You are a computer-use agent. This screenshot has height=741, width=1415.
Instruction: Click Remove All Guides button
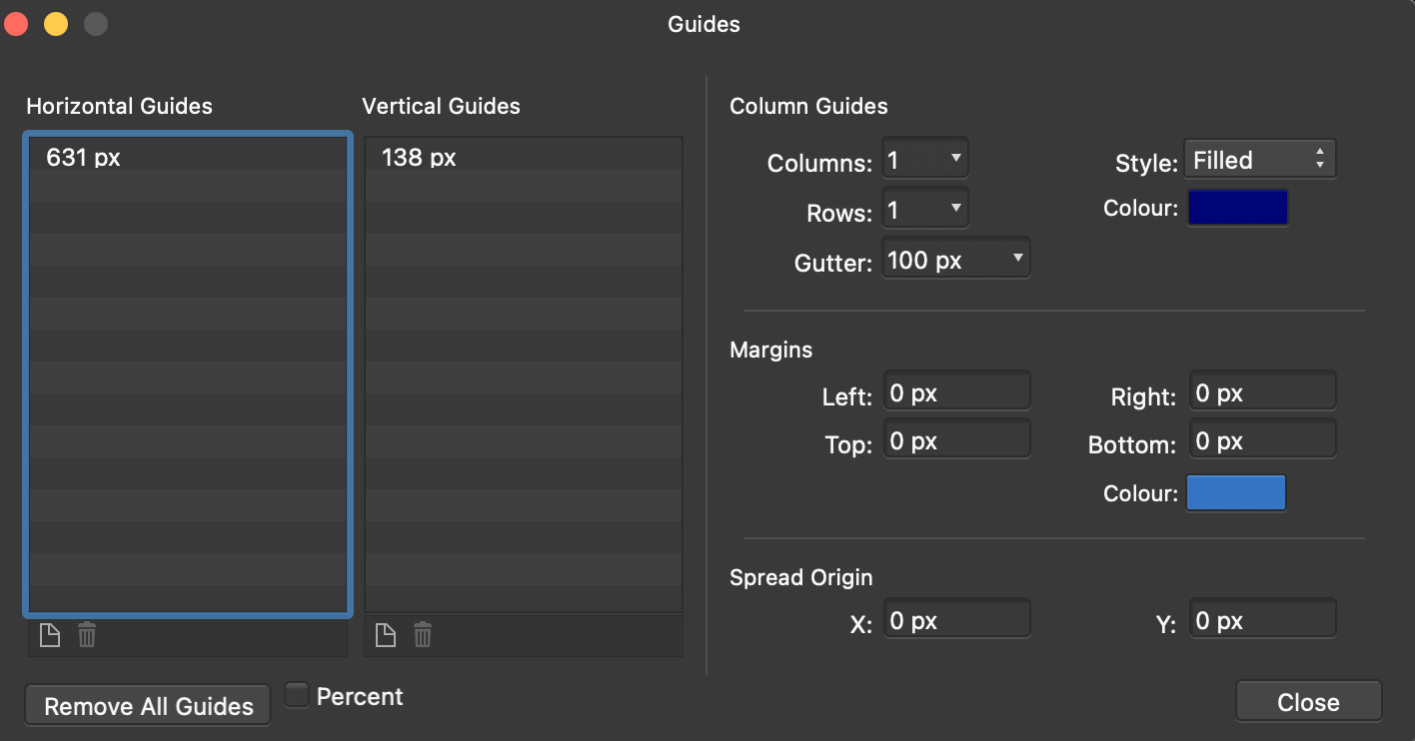[x=148, y=705]
